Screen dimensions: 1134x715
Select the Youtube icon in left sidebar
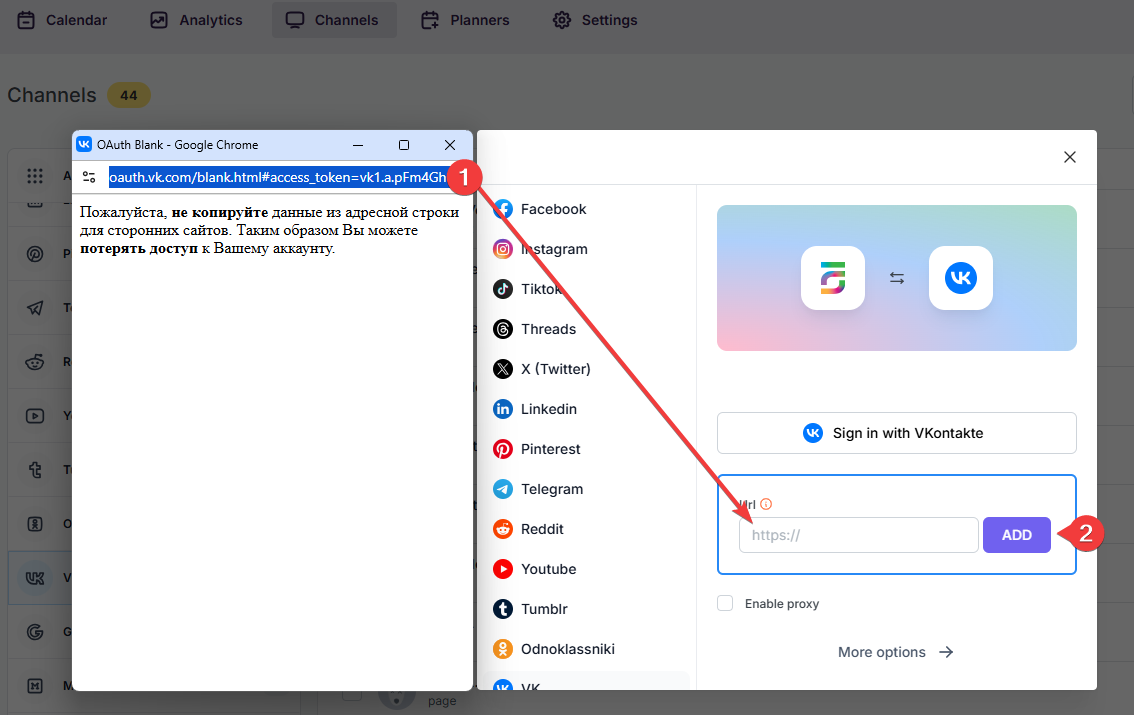35,416
